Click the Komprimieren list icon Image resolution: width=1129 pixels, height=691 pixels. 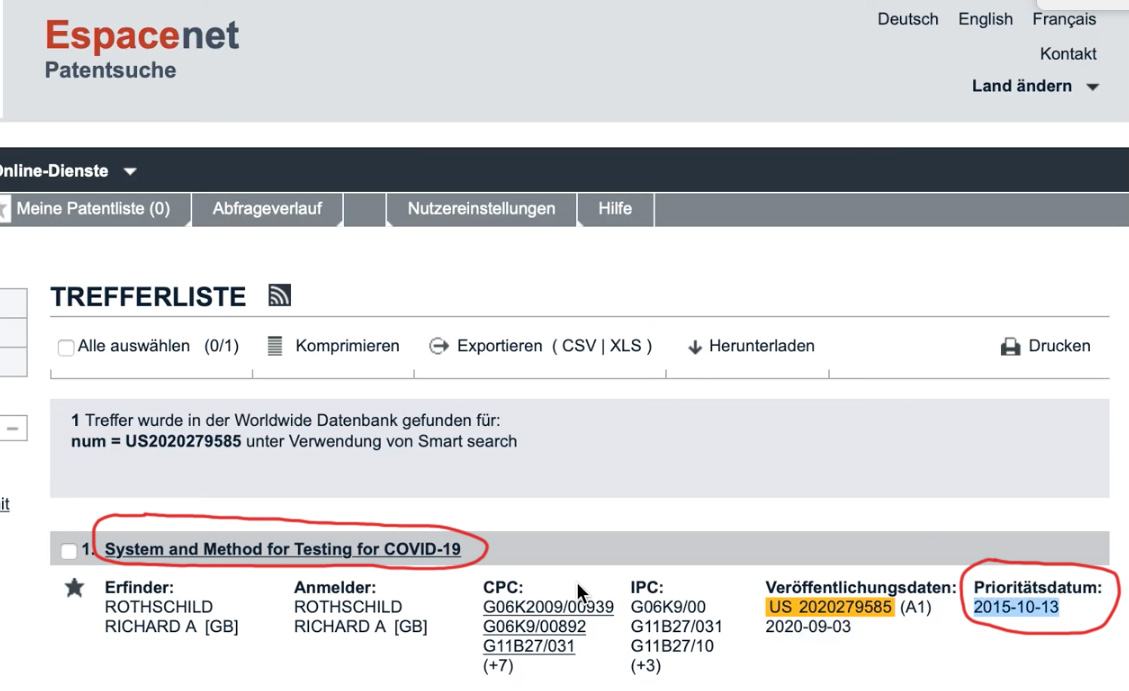point(275,346)
